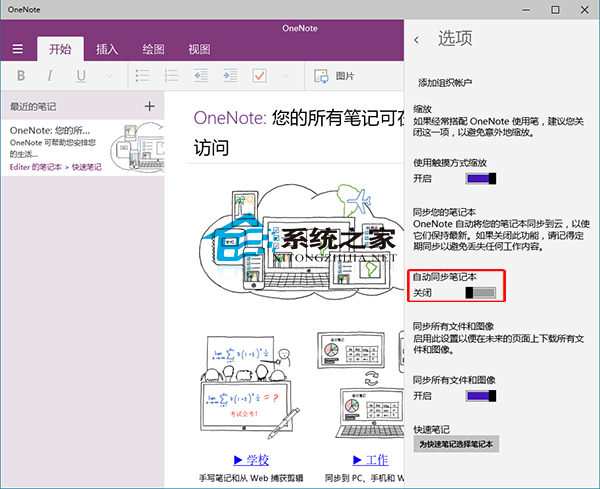Screen dimensions: 600x489
Task: Maximize the OneNote window
Action: point(555,10)
